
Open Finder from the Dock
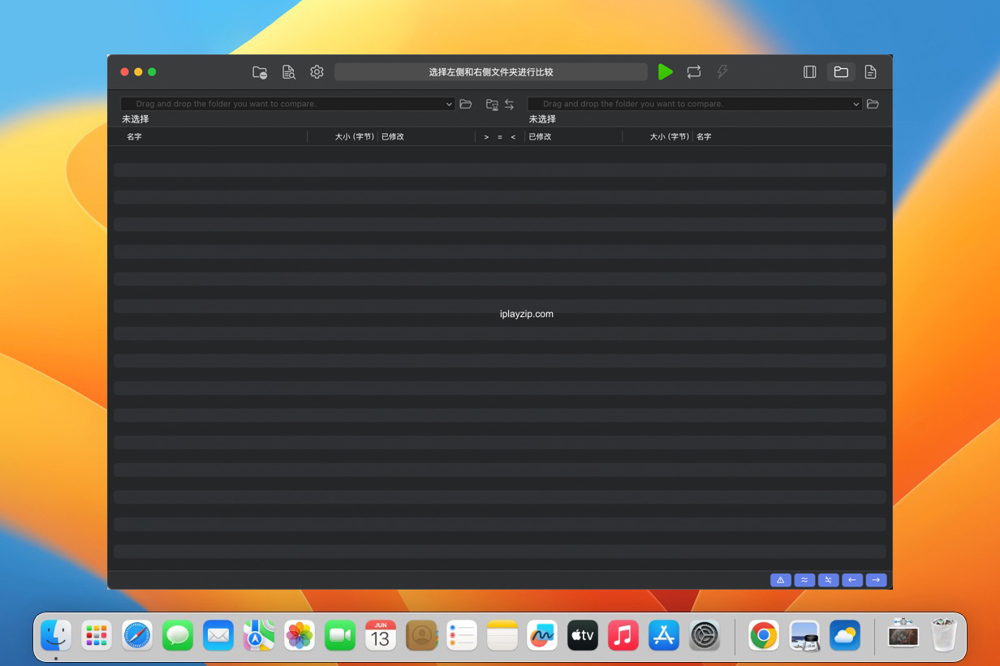point(55,635)
